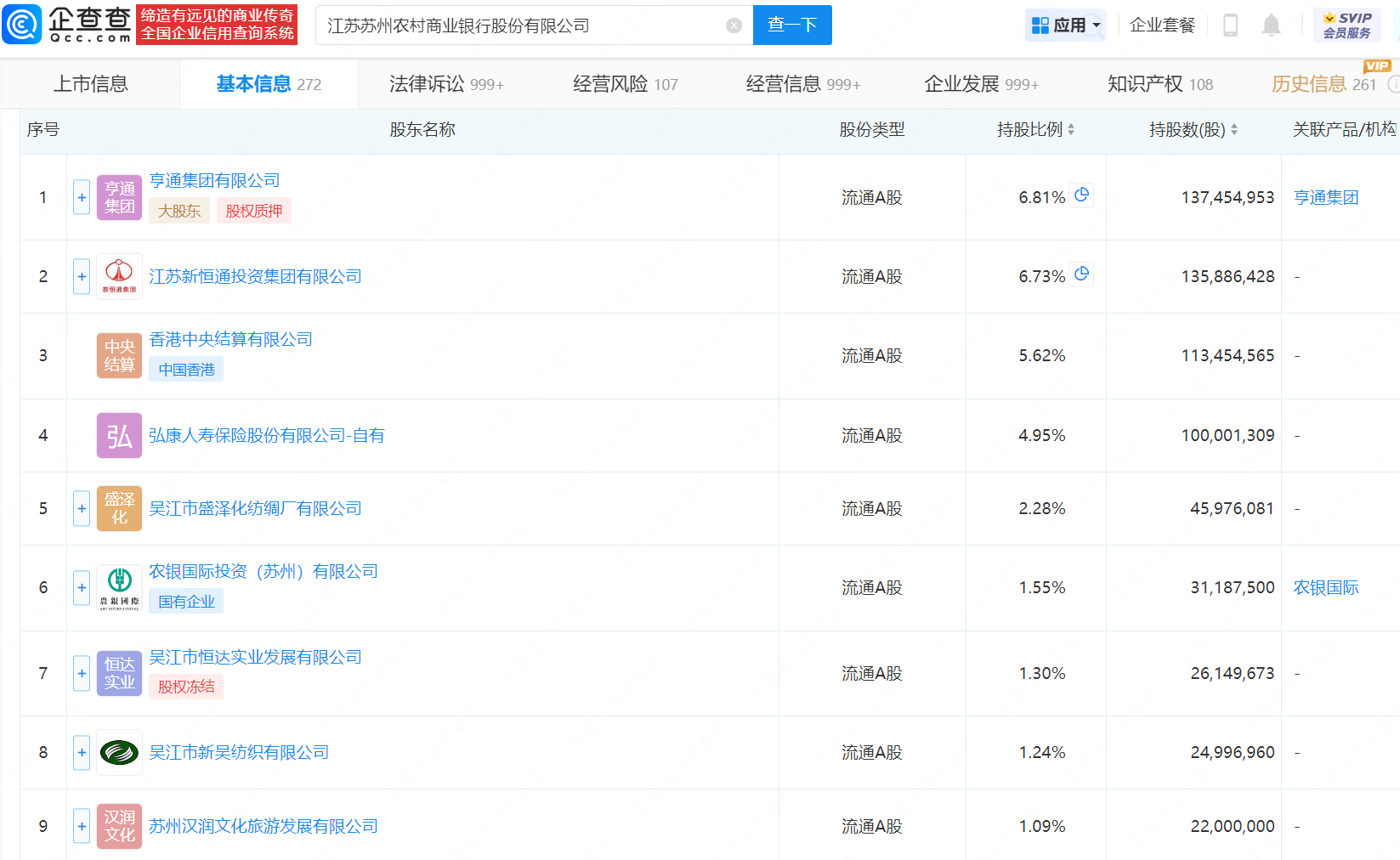Image resolution: width=1400 pixels, height=860 pixels.
Task: Sort by 持股数(股) column arrows
Action: tap(1234, 130)
